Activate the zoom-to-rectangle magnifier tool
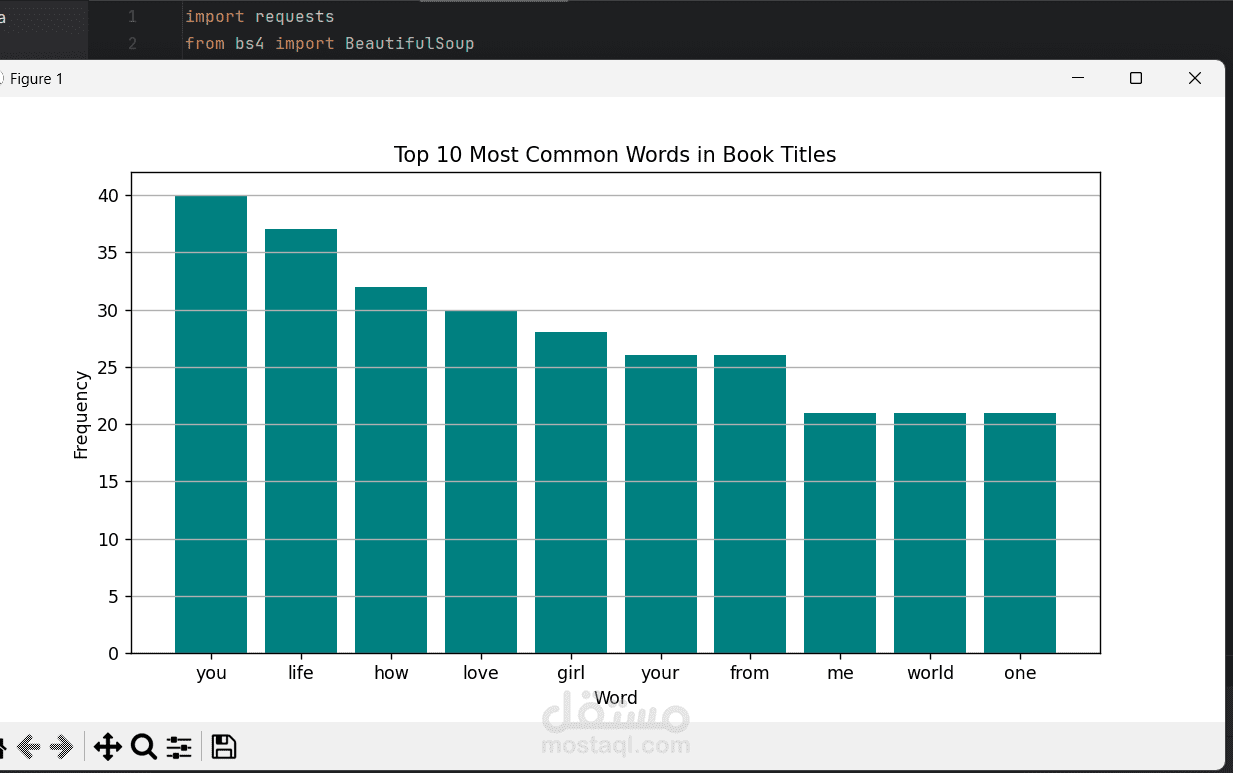Viewport: 1233px width, 773px height. [144, 746]
